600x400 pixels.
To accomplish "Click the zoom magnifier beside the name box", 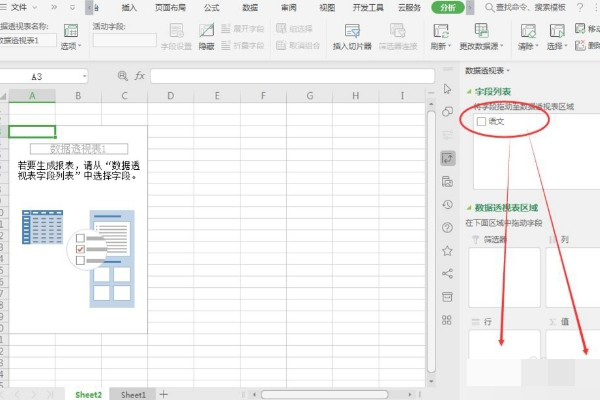I will [123, 76].
